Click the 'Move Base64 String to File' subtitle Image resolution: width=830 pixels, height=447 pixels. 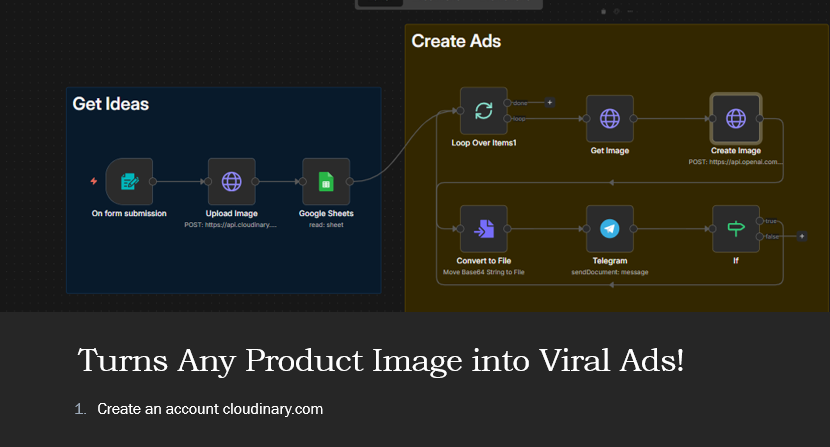click(x=484, y=272)
